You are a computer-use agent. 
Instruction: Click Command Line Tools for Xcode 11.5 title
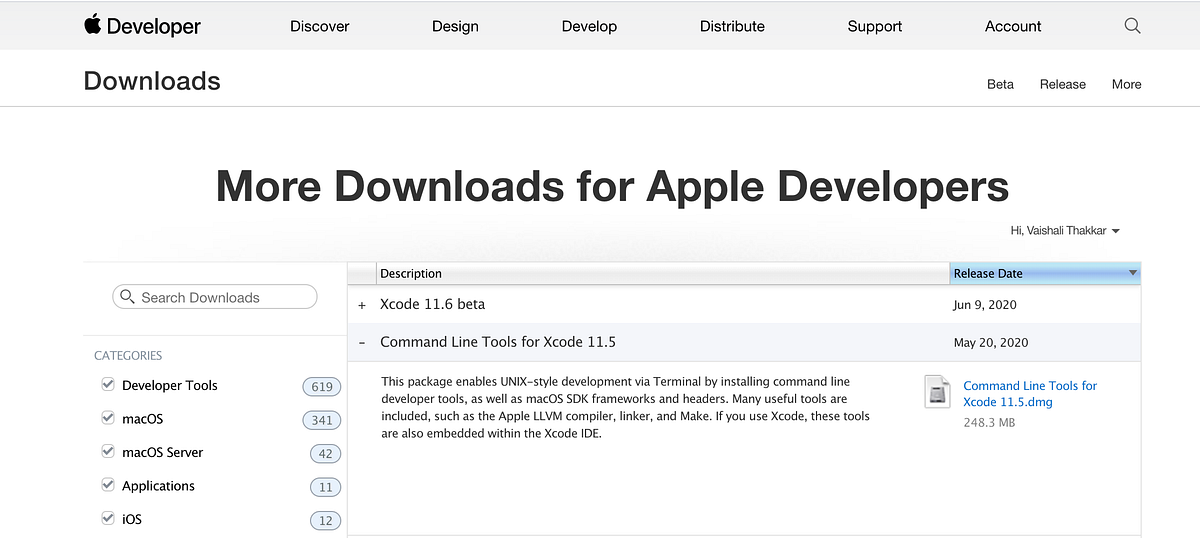(498, 342)
